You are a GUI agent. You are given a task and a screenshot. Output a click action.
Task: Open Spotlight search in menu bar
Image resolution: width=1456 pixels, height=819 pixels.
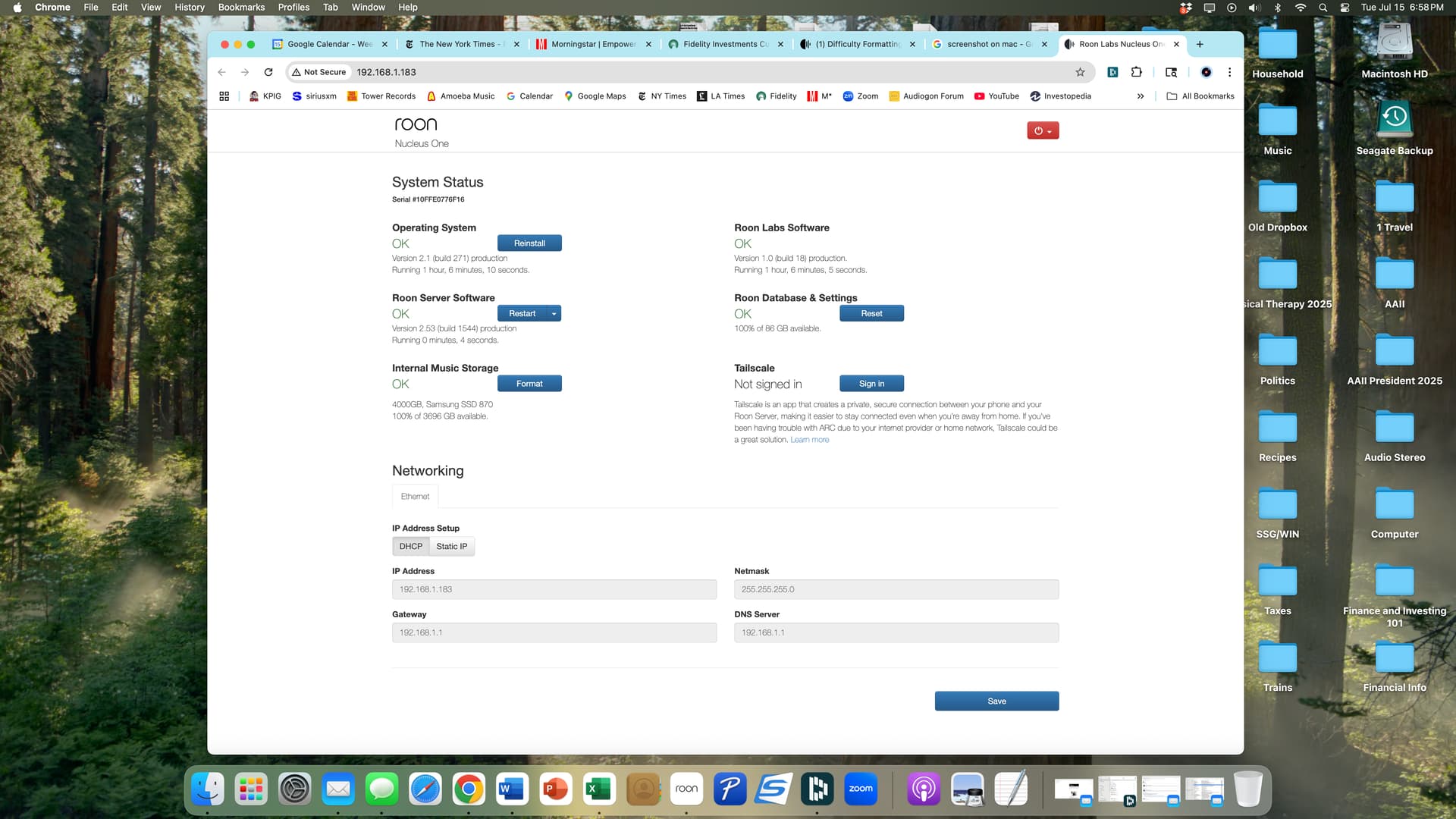tap(1323, 8)
